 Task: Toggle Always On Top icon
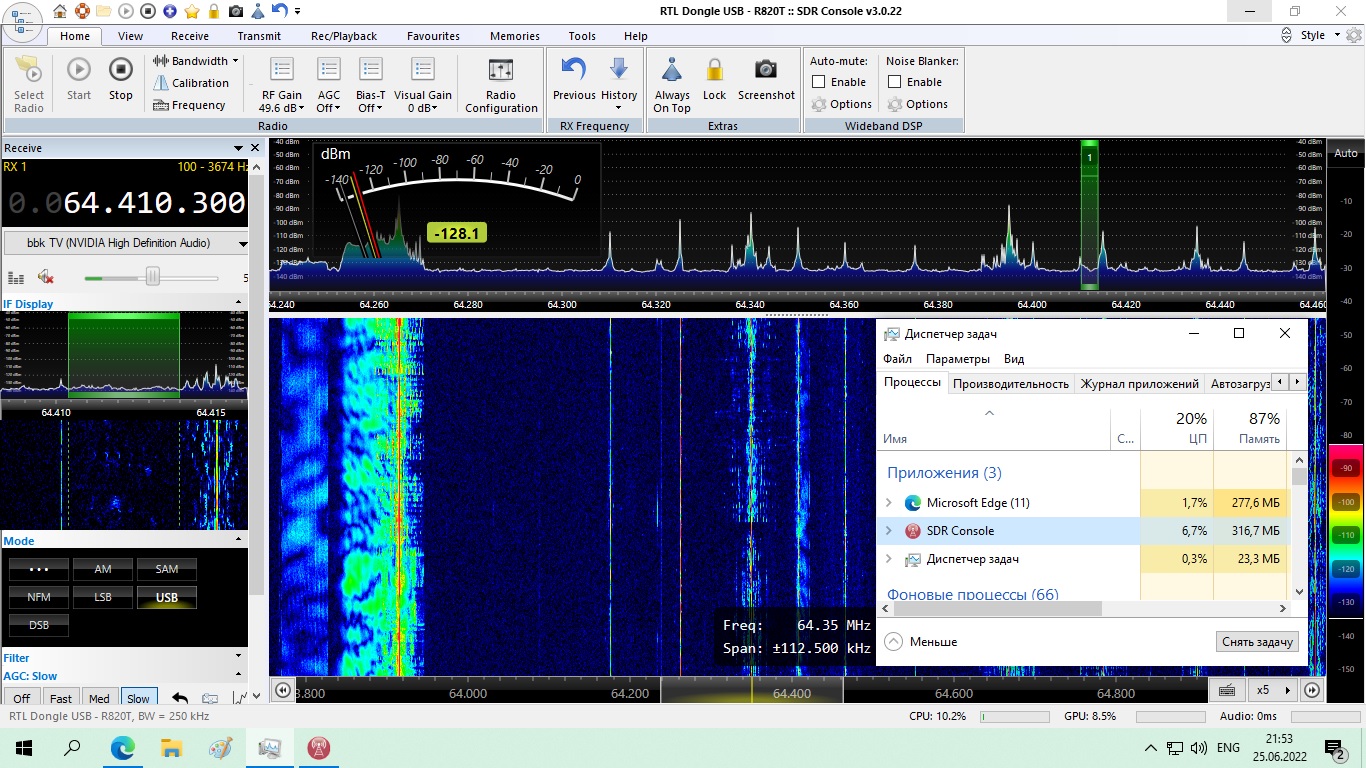(x=672, y=70)
